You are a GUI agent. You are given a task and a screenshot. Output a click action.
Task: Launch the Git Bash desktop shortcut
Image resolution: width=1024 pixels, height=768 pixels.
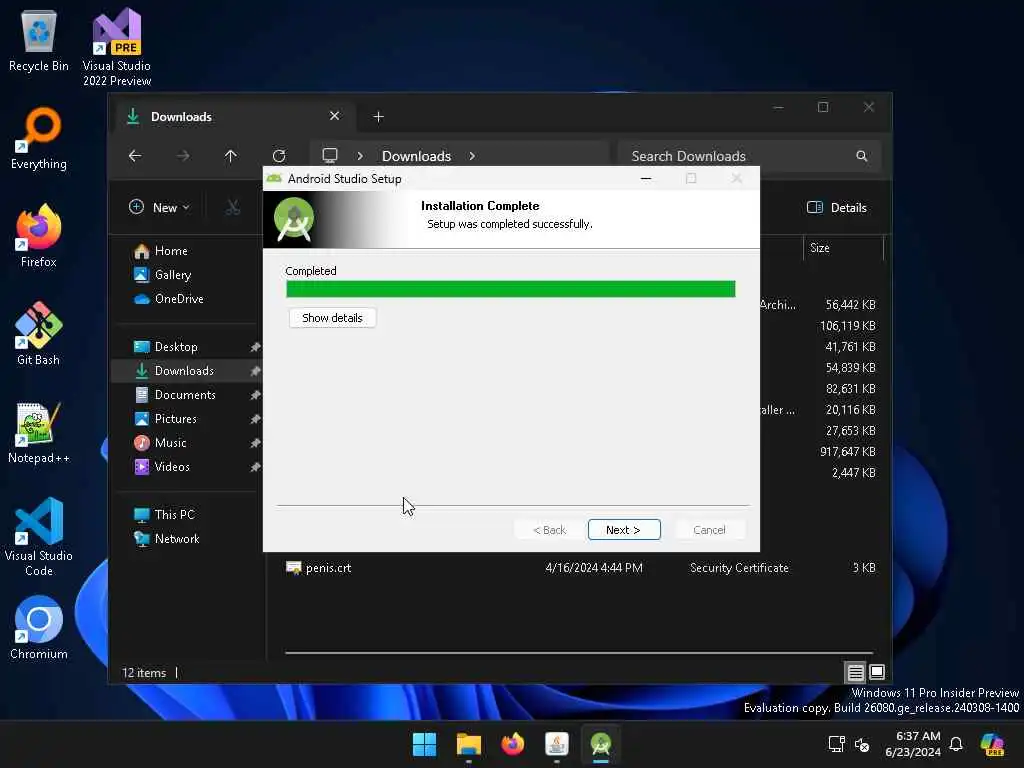(39, 334)
